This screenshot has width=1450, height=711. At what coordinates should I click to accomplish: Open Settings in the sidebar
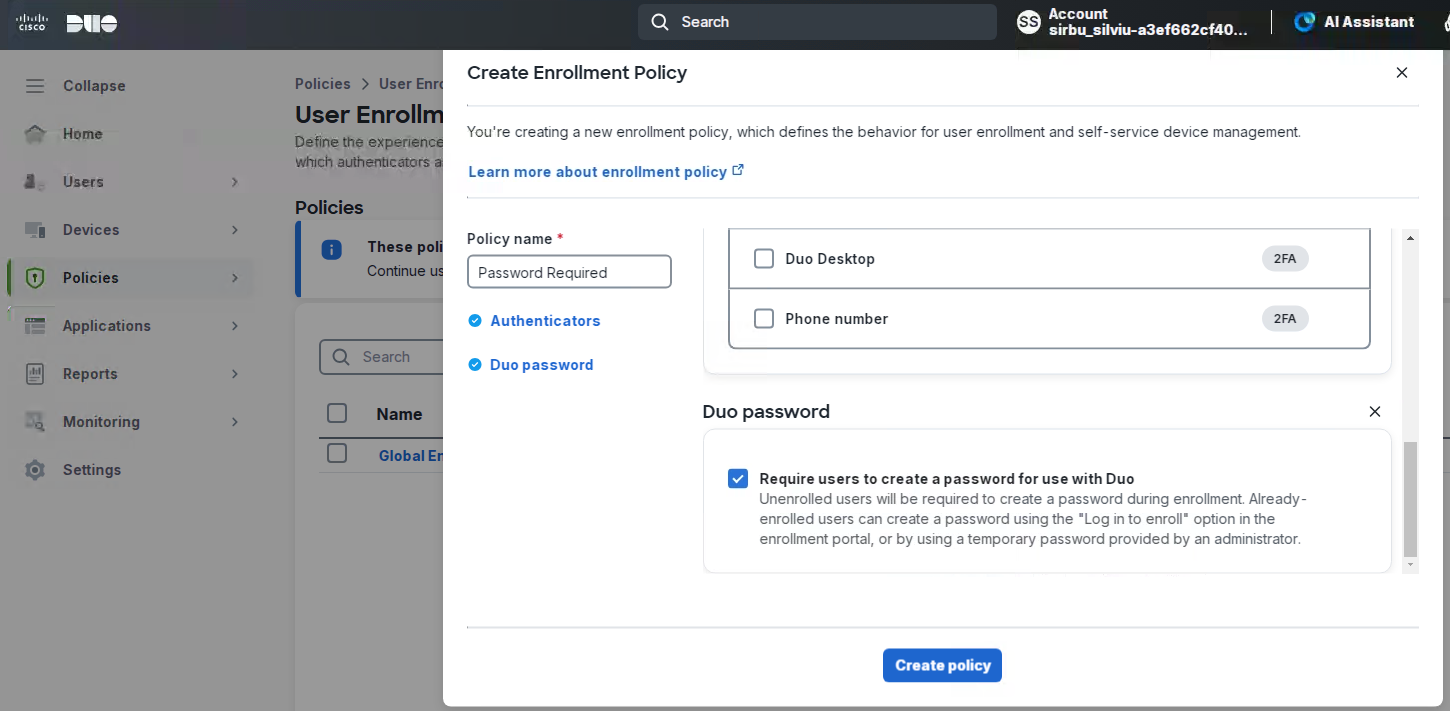tap(92, 470)
